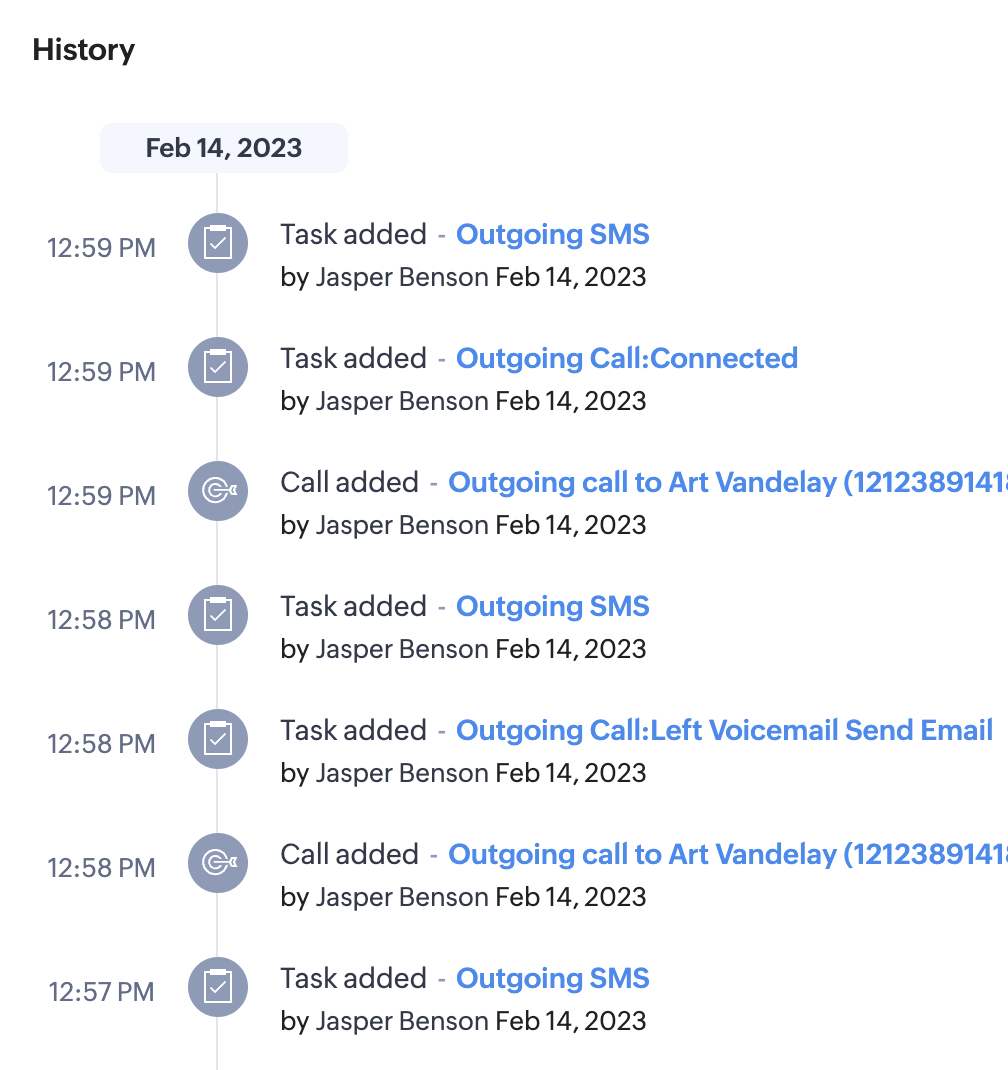Click the task icon for 12:57 PM entry

218,987
